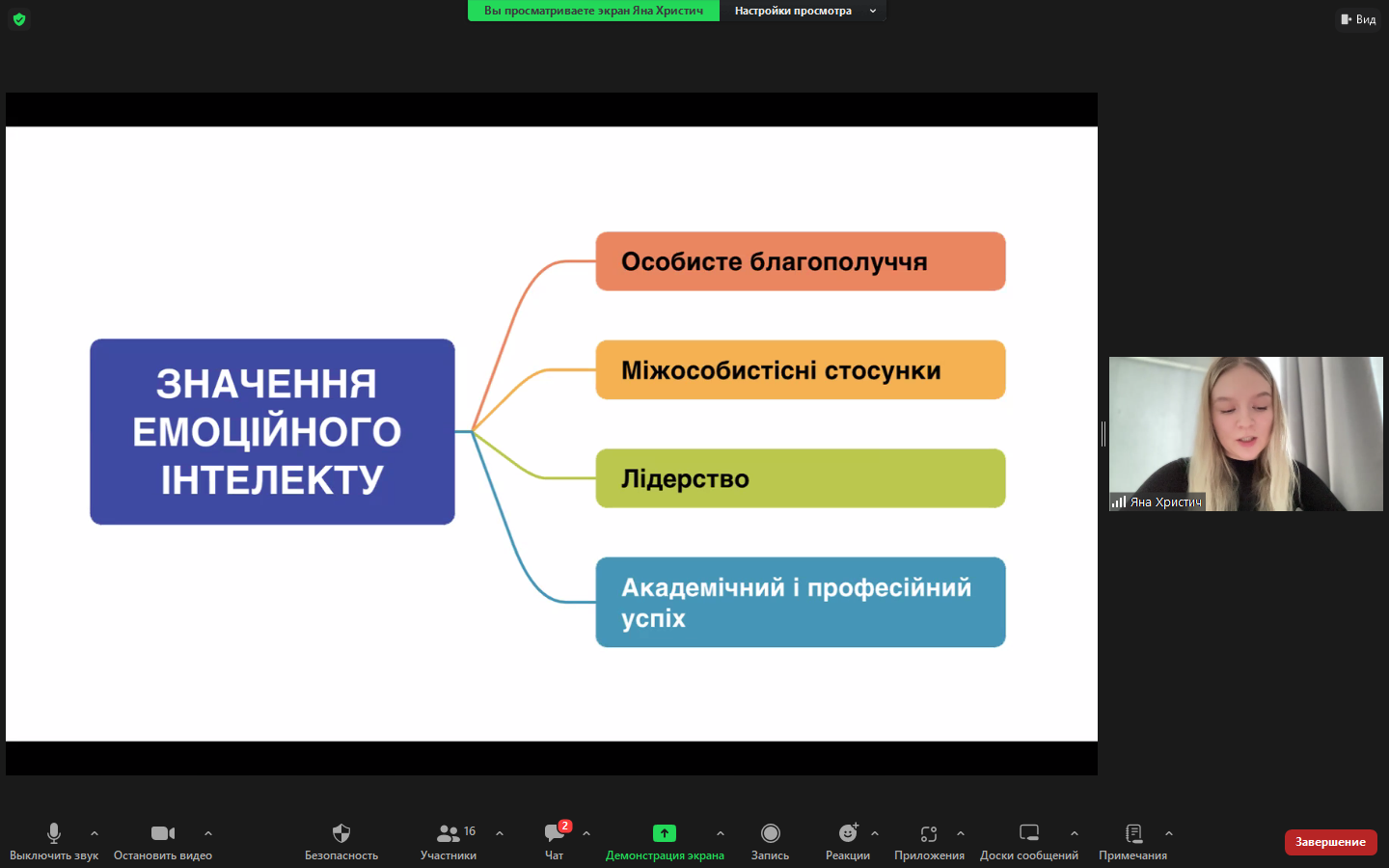
Task: Click the green encryption shield icon
Action: [19, 19]
